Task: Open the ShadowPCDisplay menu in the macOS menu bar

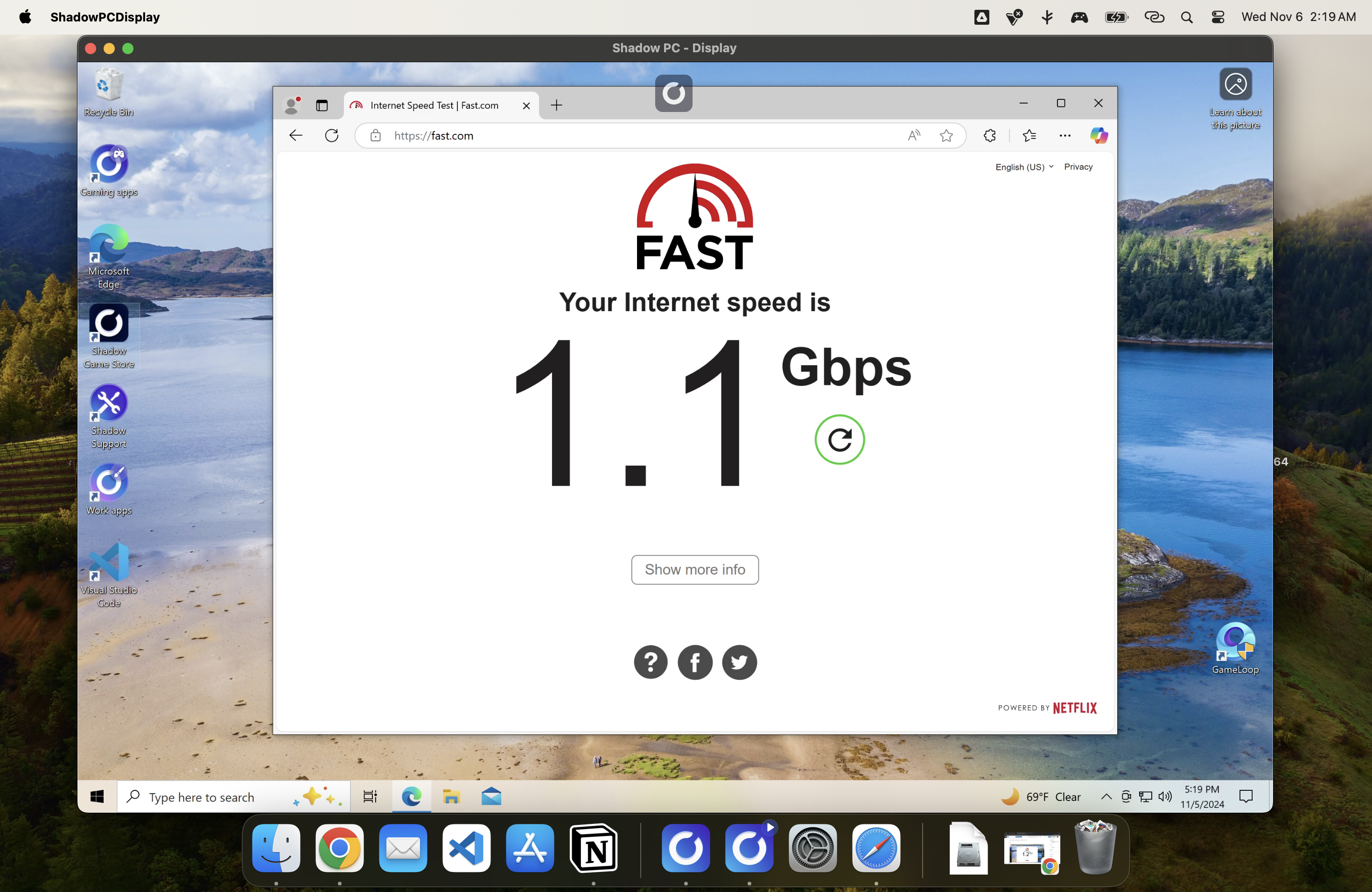Action: (x=105, y=17)
